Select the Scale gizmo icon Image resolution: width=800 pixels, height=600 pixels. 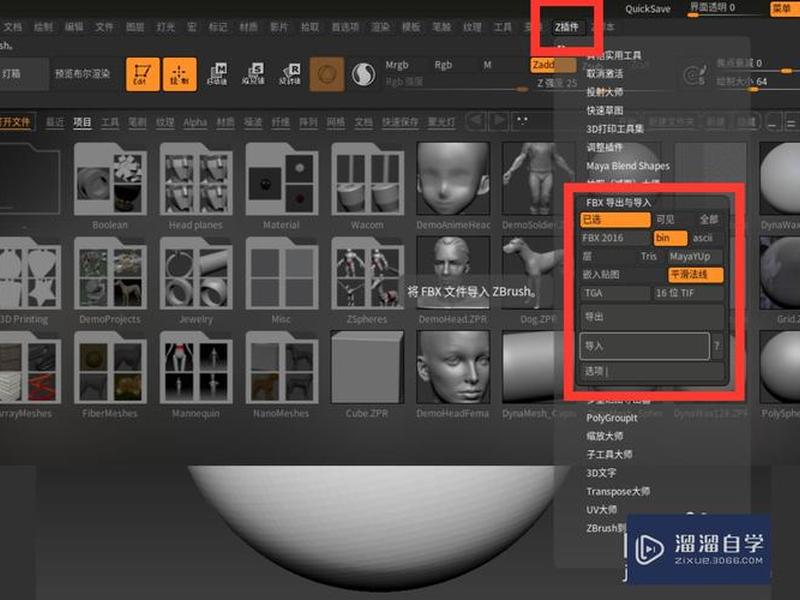[254, 74]
